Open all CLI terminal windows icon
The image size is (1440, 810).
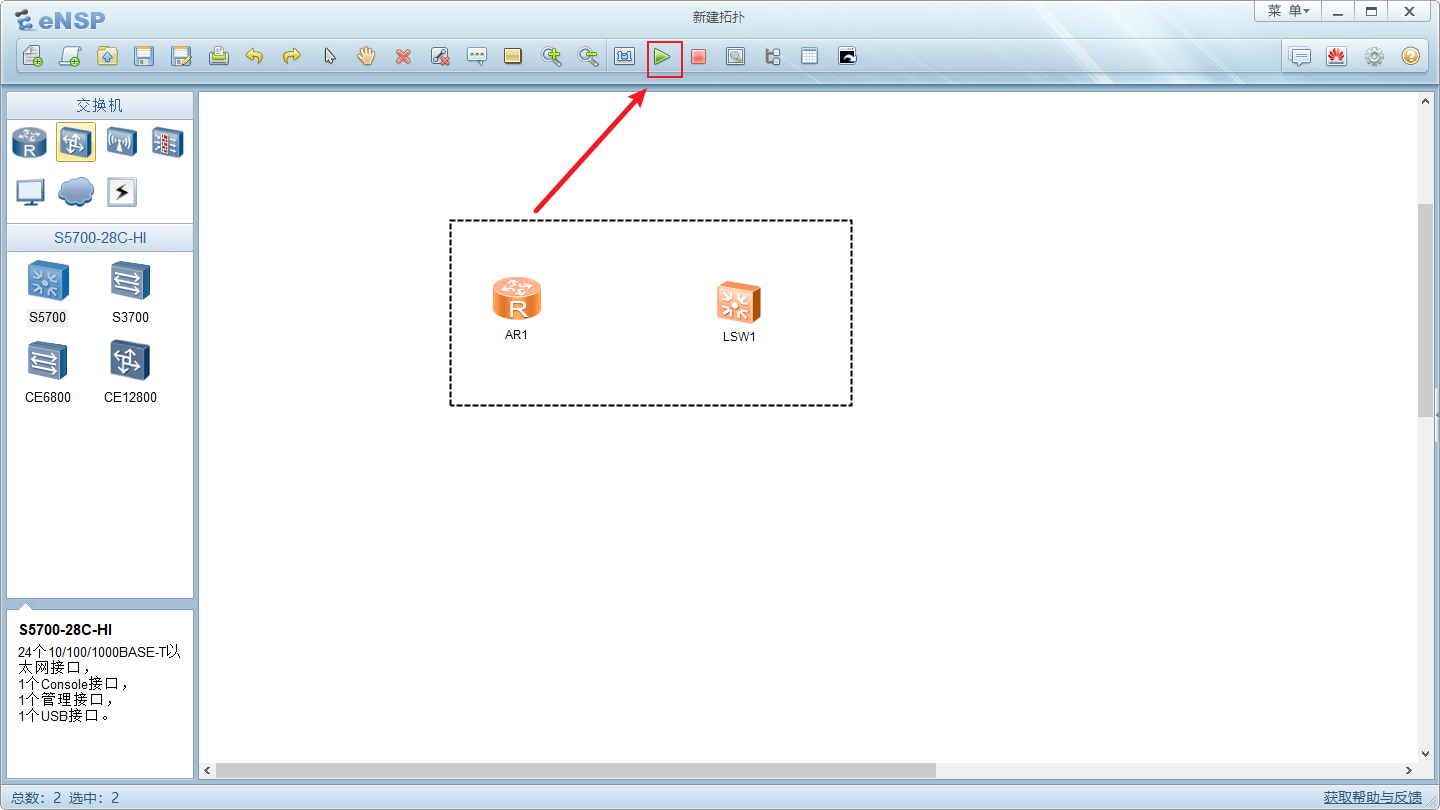pos(847,56)
